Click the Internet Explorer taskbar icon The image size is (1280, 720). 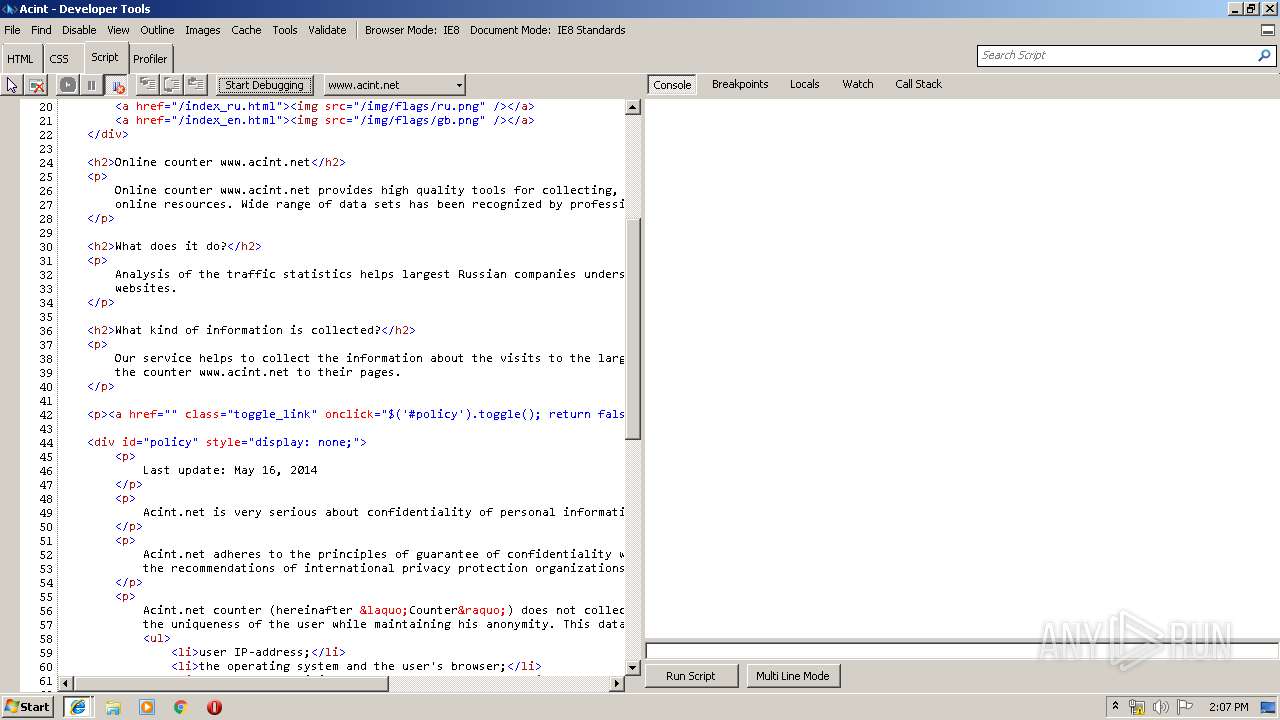click(77, 707)
